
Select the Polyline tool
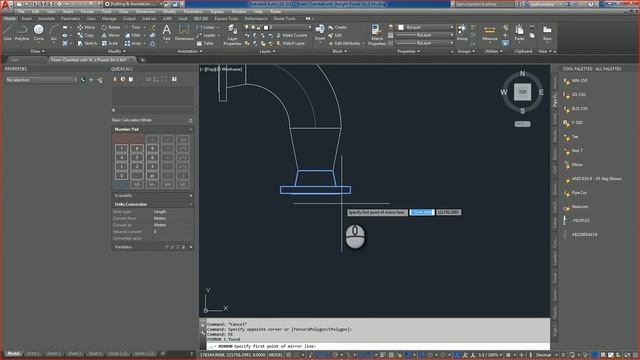22,32
